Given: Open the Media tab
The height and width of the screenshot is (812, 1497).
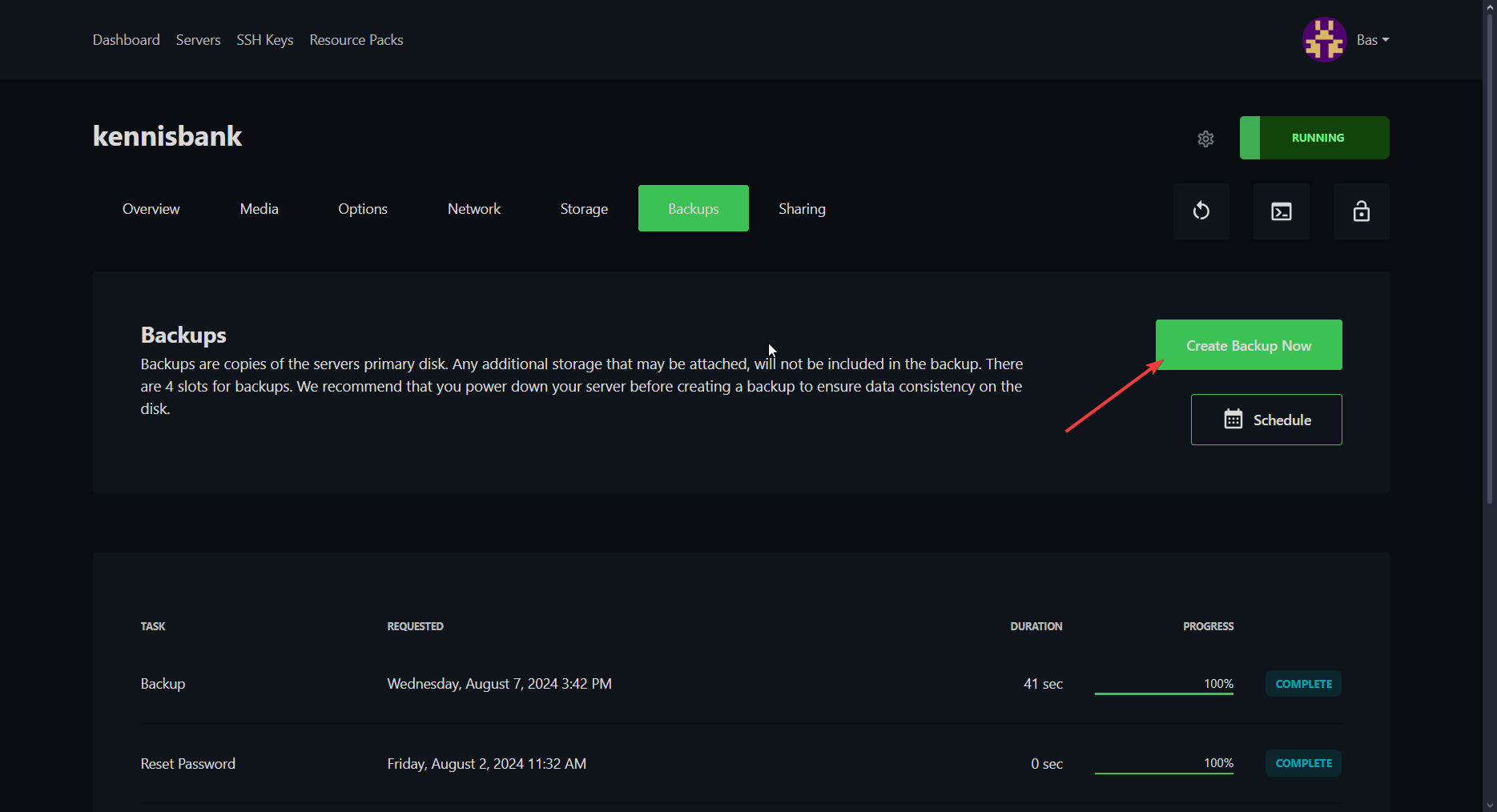Looking at the screenshot, I should click(x=259, y=209).
